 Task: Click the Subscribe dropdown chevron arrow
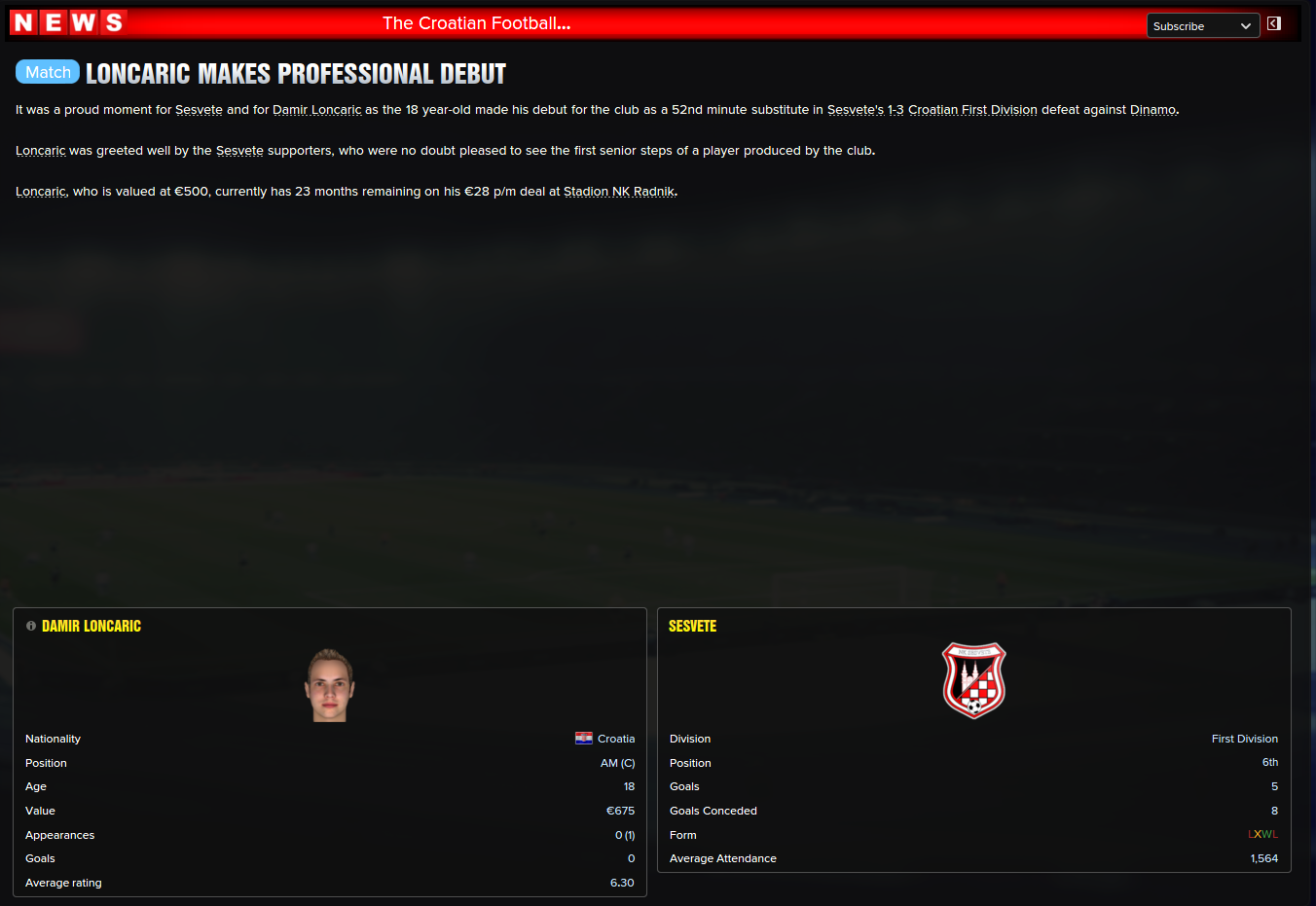pos(1246,26)
